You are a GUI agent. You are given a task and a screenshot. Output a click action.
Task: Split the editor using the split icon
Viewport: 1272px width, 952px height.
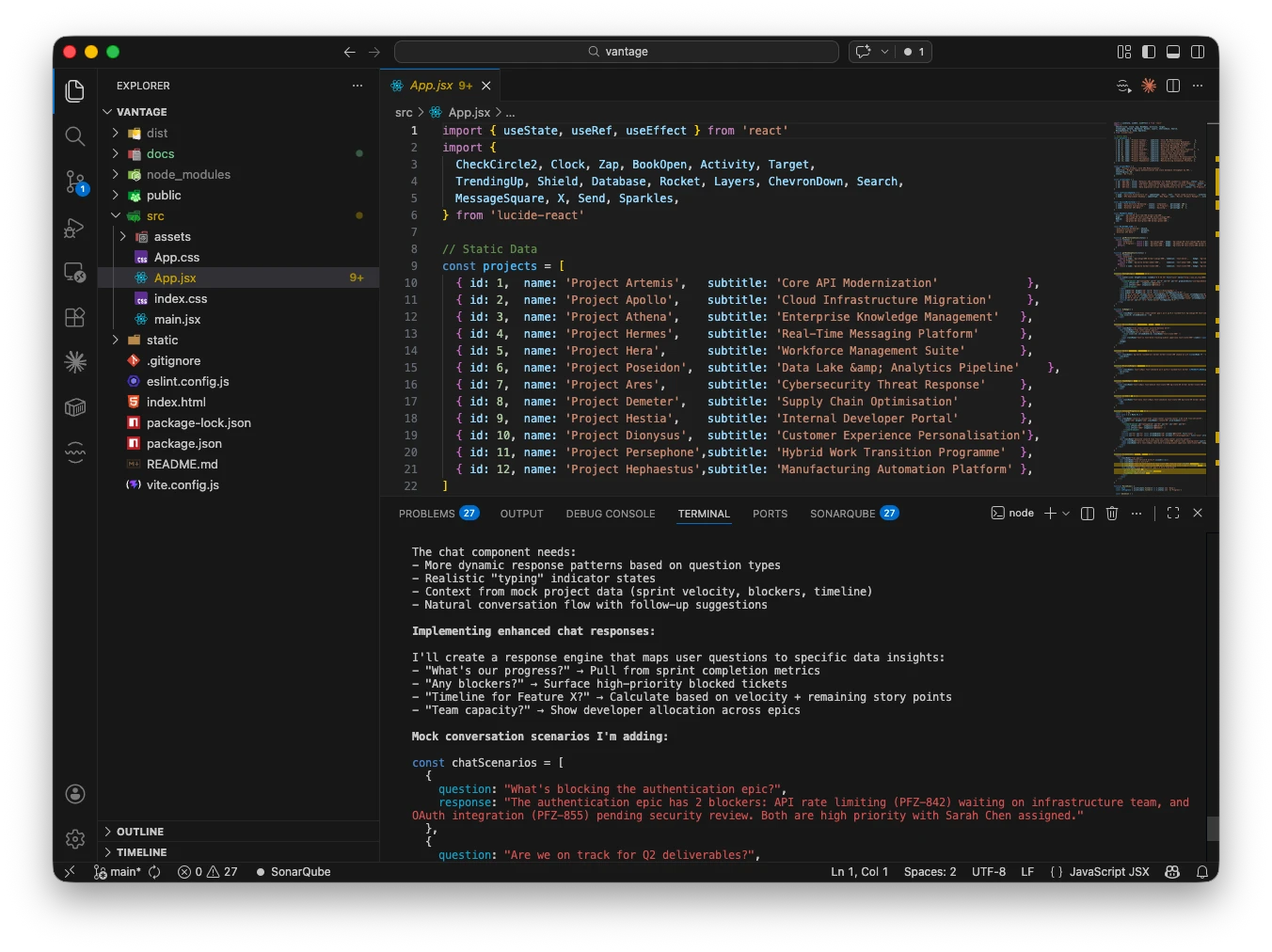(x=1172, y=86)
